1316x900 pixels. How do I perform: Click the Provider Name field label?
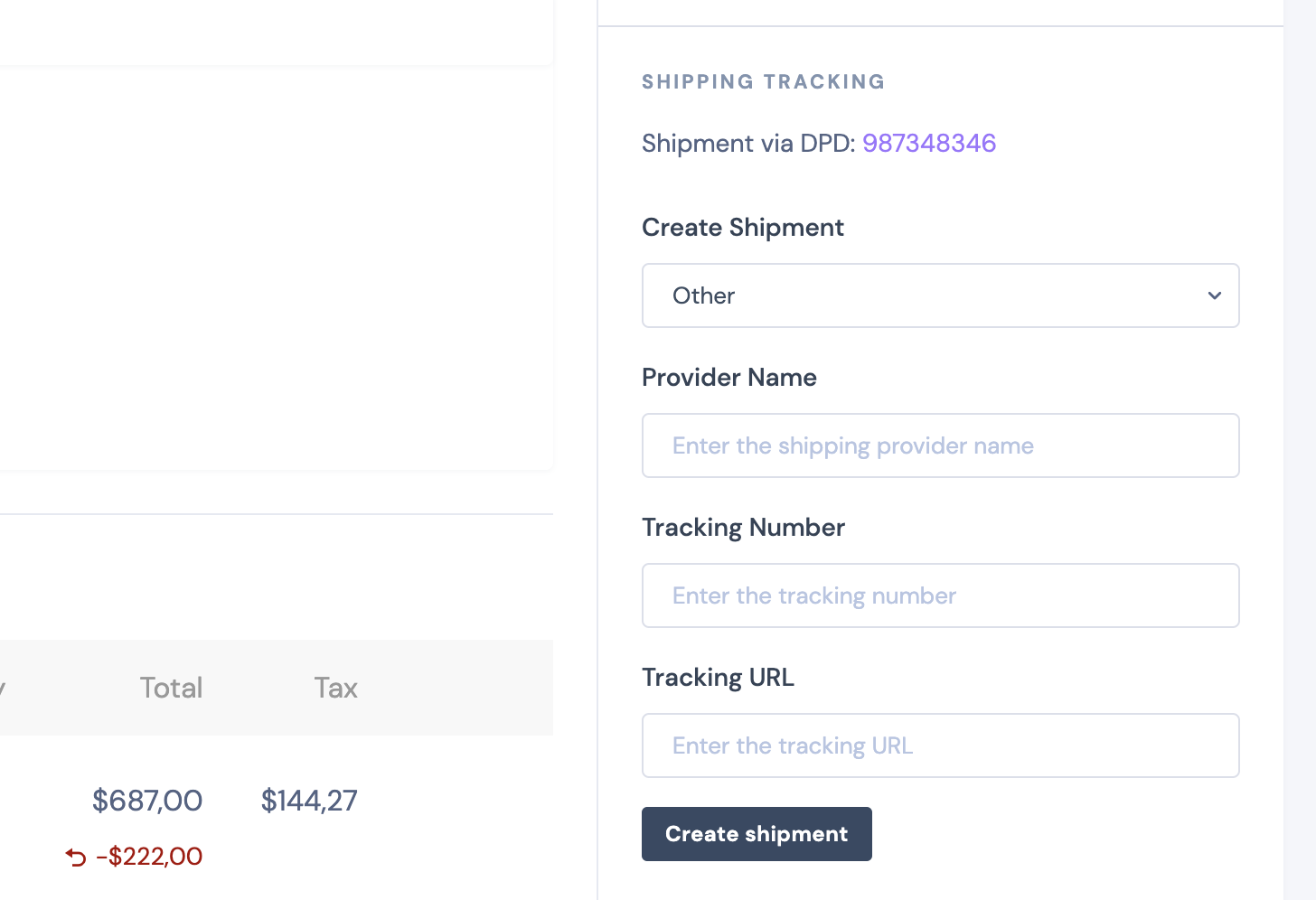click(729, 378)
